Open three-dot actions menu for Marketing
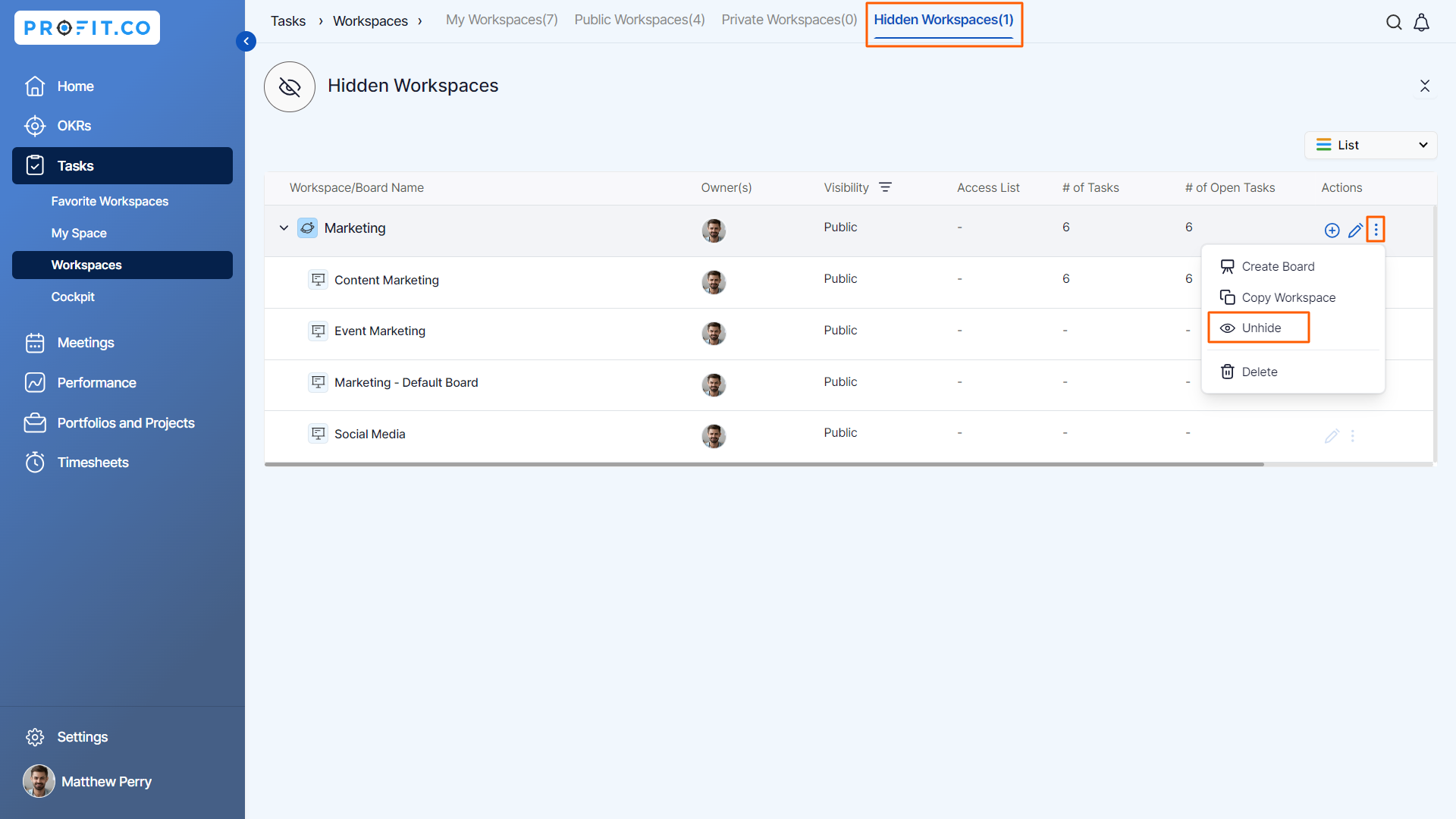The height and width of the screenshot is (819, 1456). point(1376,229)
